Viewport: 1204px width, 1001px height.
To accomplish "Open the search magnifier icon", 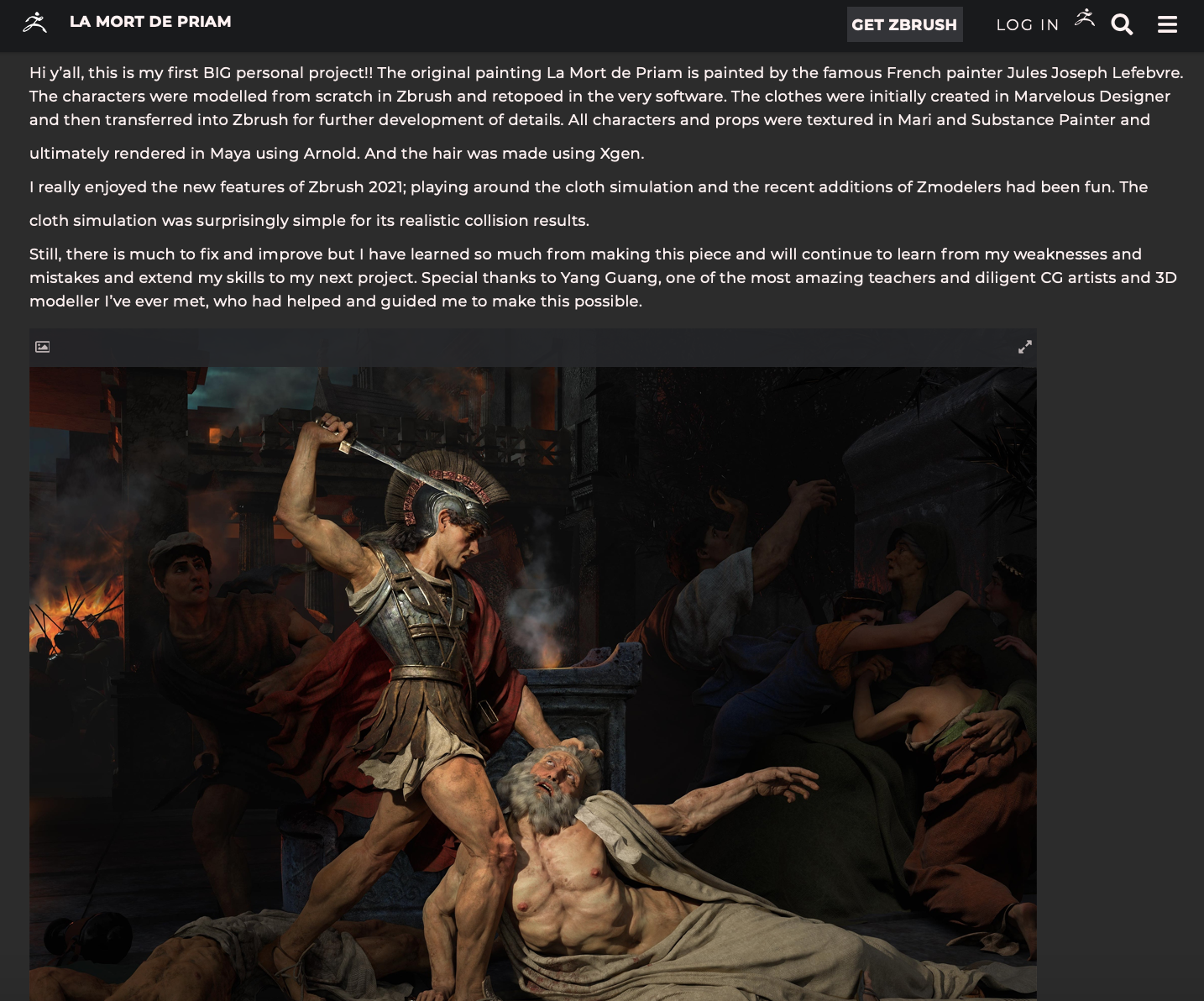I will [1122, 24].
